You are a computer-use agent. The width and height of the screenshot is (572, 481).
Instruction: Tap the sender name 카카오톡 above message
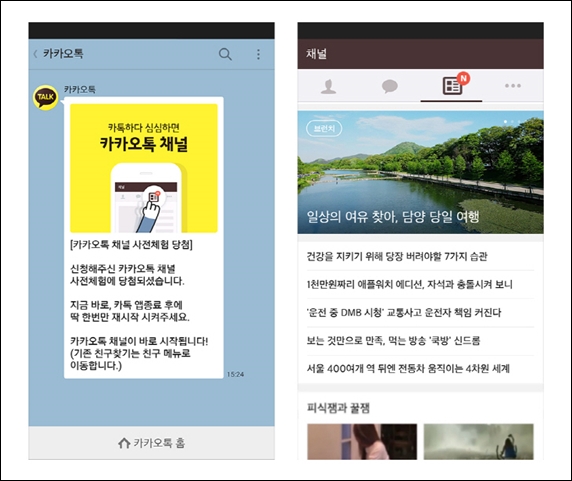tap(80, 89)
